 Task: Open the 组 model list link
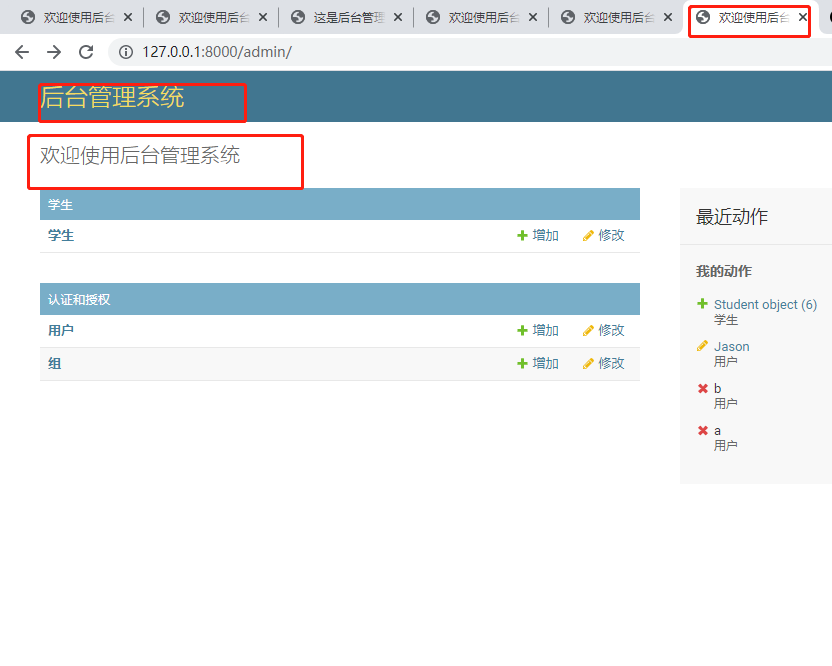tap(55, 364)
